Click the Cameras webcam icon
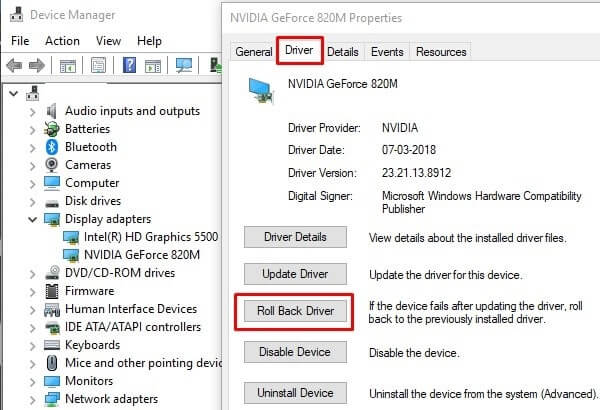Viewport: 600px width, 410px height. (52, 165)
